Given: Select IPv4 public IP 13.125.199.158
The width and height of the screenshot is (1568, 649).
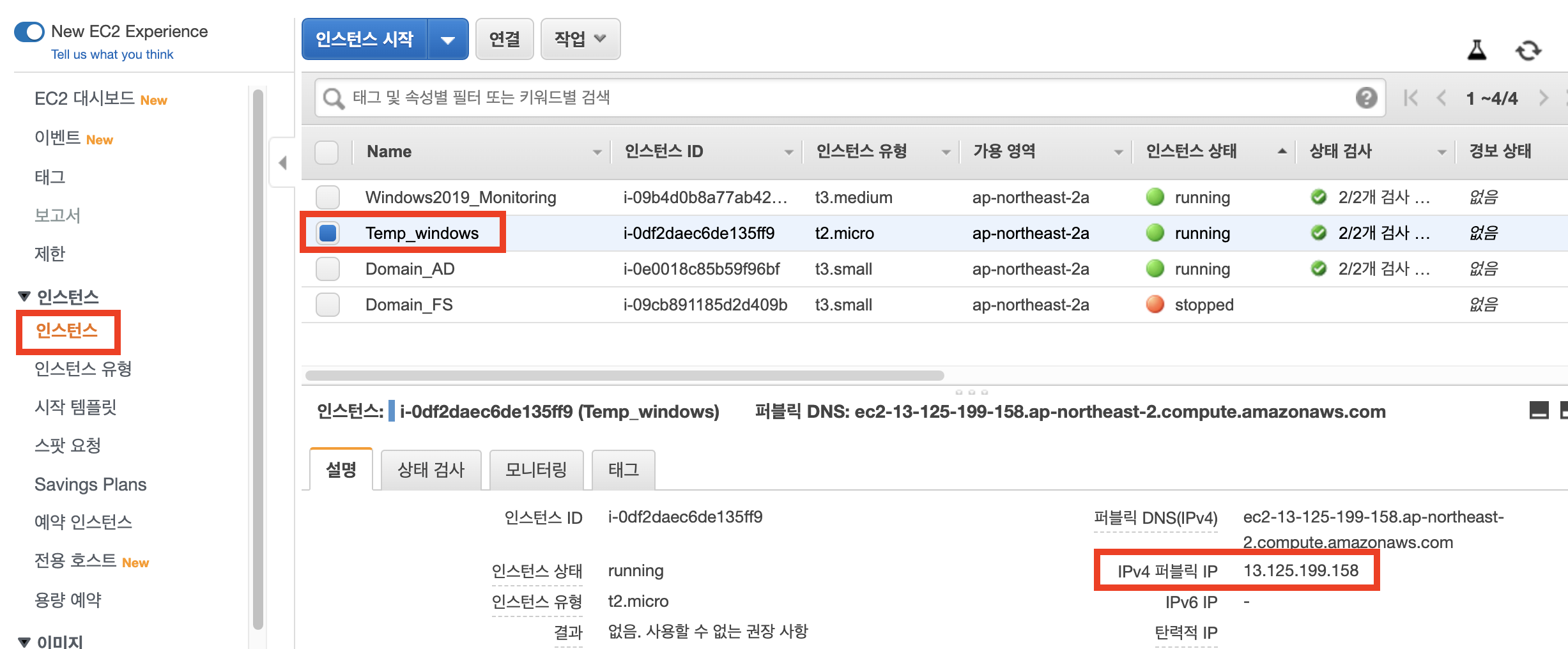Looking at the screenshot, I should coord(1301,570).
